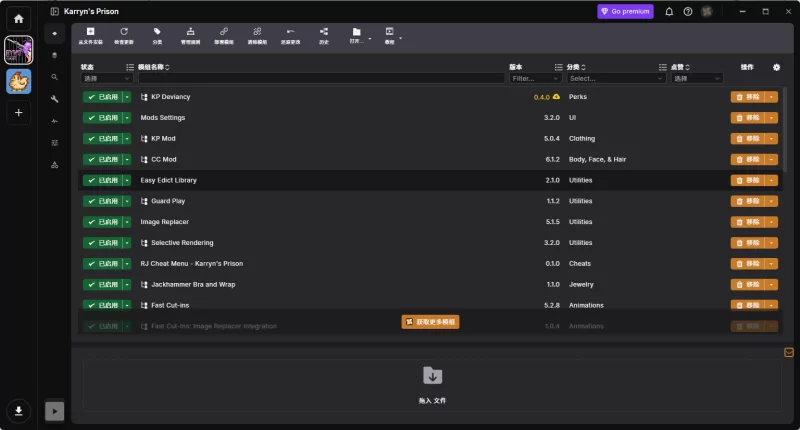
Task: Click the magnifier icon in the sidebar
Action: [x=55, y=77]
